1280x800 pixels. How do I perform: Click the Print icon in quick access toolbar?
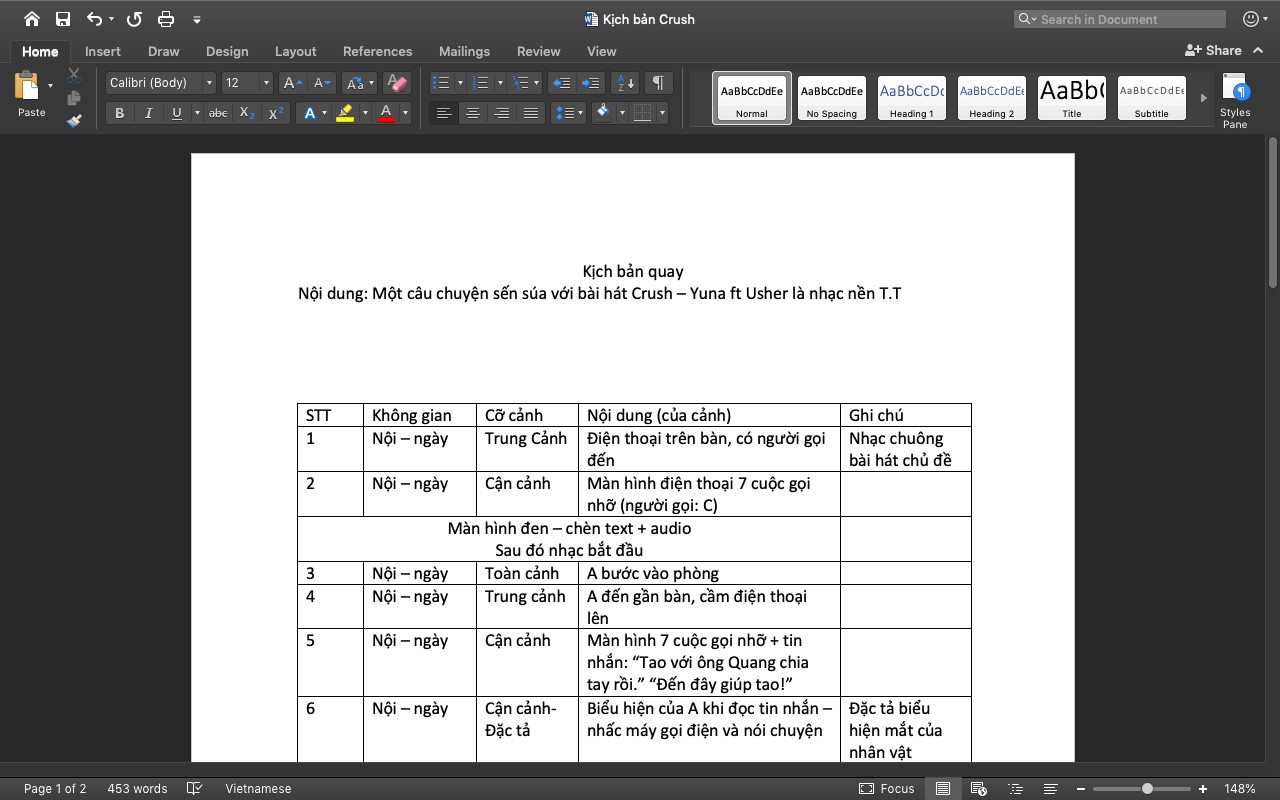(x=166, y=19)
